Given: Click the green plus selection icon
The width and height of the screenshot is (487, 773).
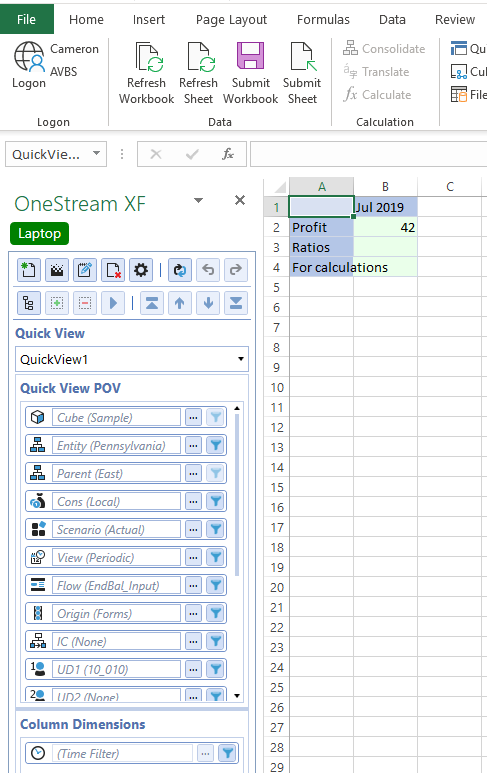Looking at the screenshot, I should pyautogui.click(x=57, y=303).
